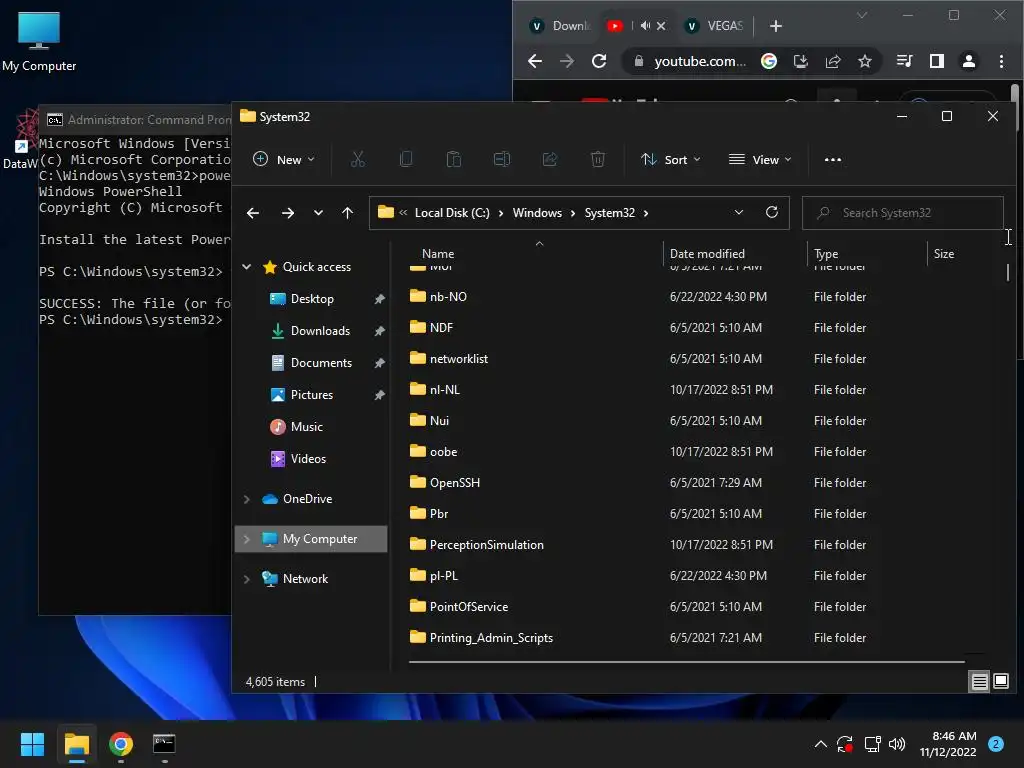Switch to the Download tab in Chrome
The height and width of the screenshot is (768, 1024).
click(562, 25)
